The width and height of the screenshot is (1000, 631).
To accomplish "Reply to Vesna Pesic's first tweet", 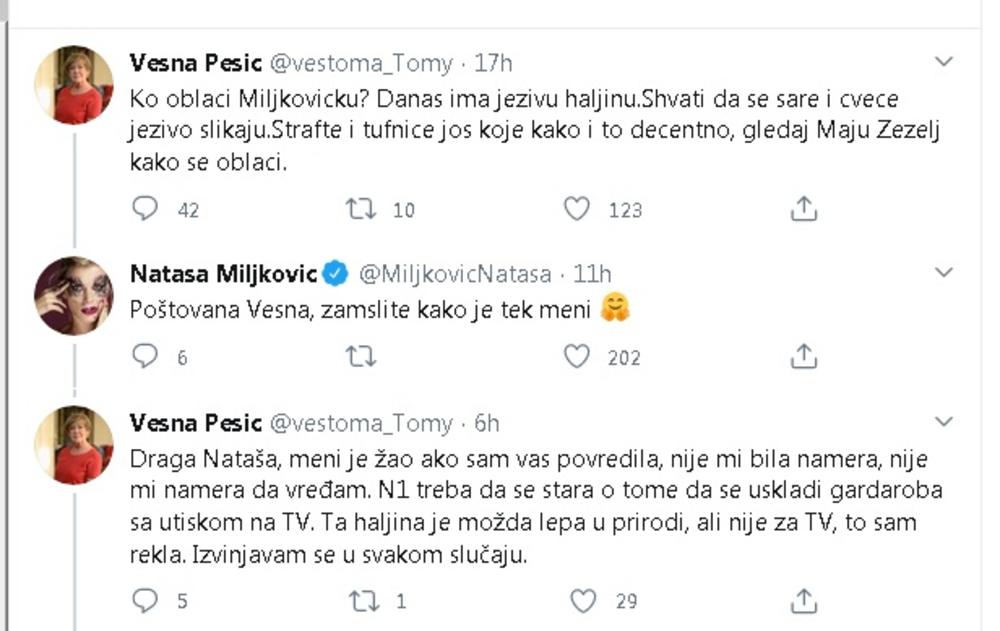I will (x=146, y=209).
